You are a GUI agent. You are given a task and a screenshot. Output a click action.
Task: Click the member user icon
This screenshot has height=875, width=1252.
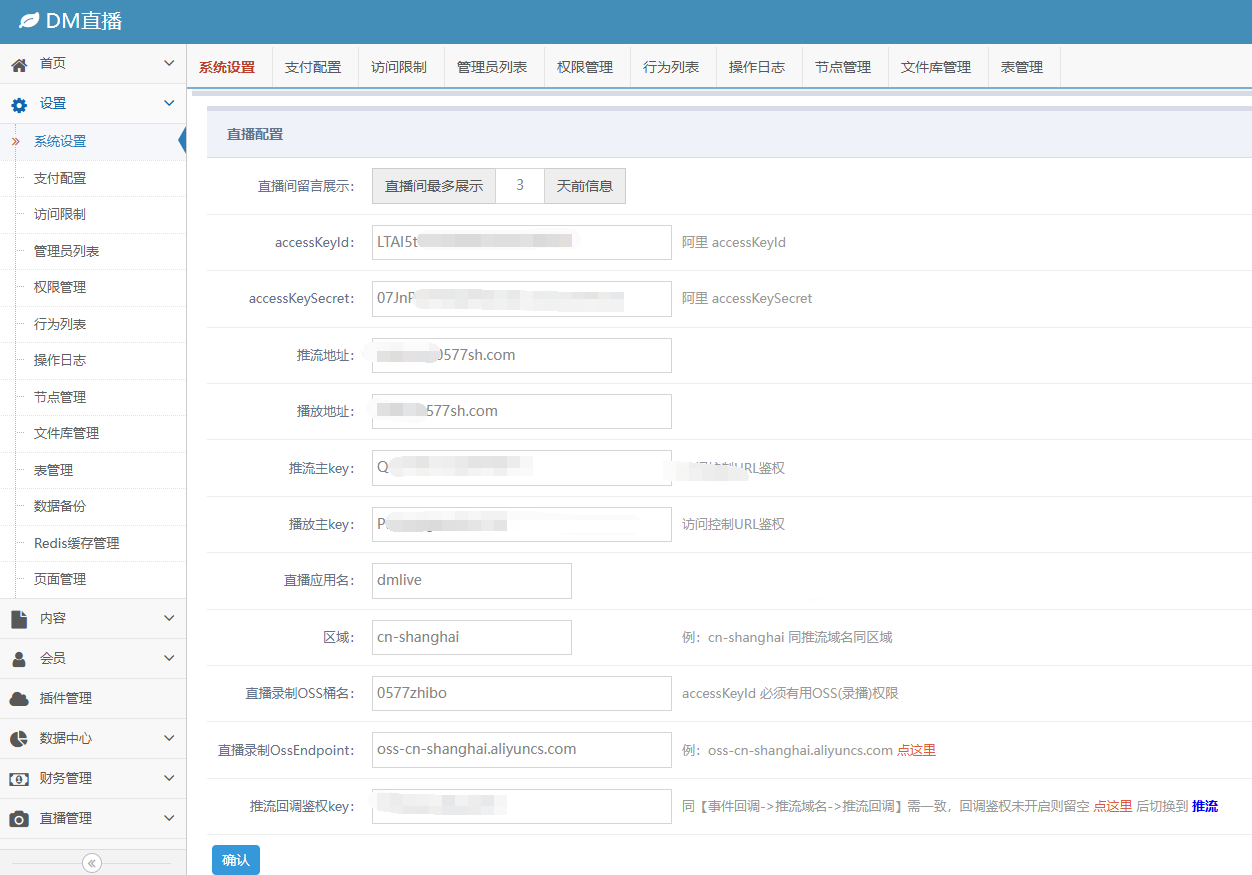point(19,659)
